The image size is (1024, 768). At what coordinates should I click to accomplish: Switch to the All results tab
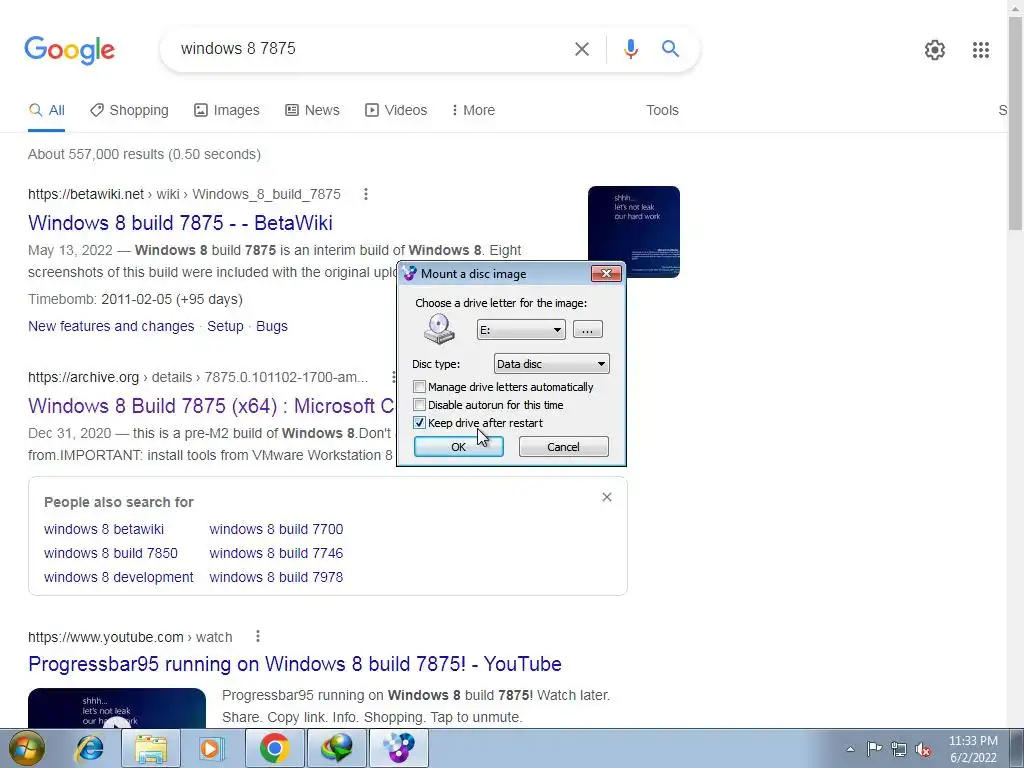click(46, 110)
